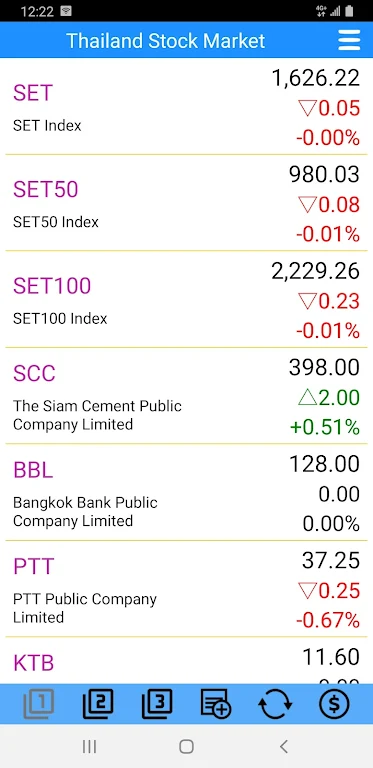Open the SET Index row

[186, 107]
